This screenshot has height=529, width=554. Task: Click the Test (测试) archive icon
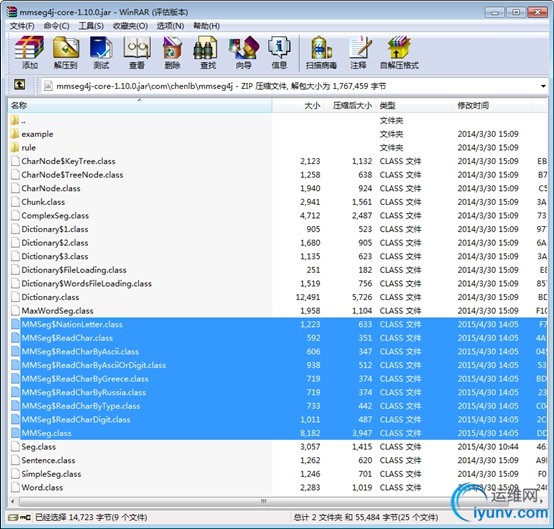pyautogui.click(x=101, y=52)
